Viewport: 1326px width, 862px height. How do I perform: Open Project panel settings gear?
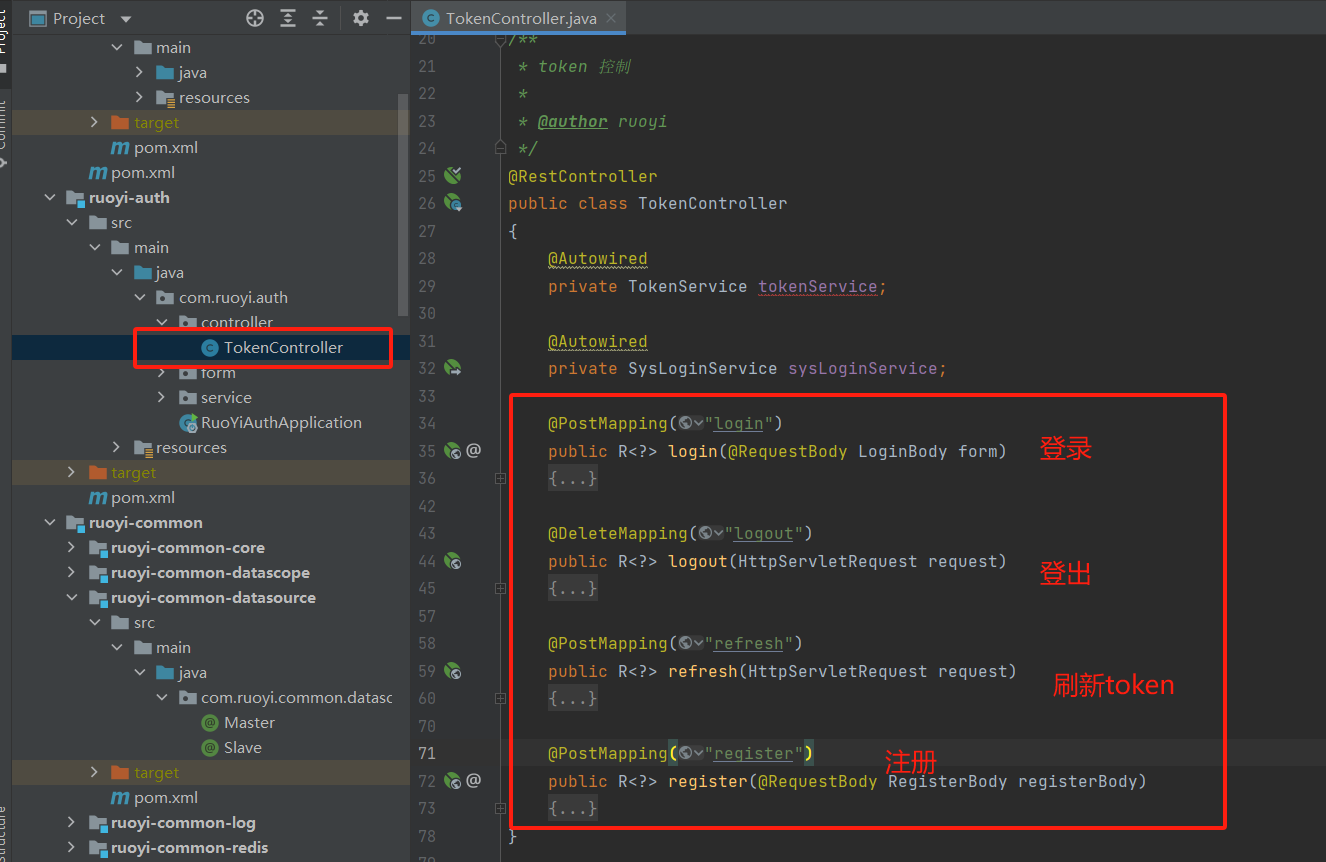(x=361, y=18)
